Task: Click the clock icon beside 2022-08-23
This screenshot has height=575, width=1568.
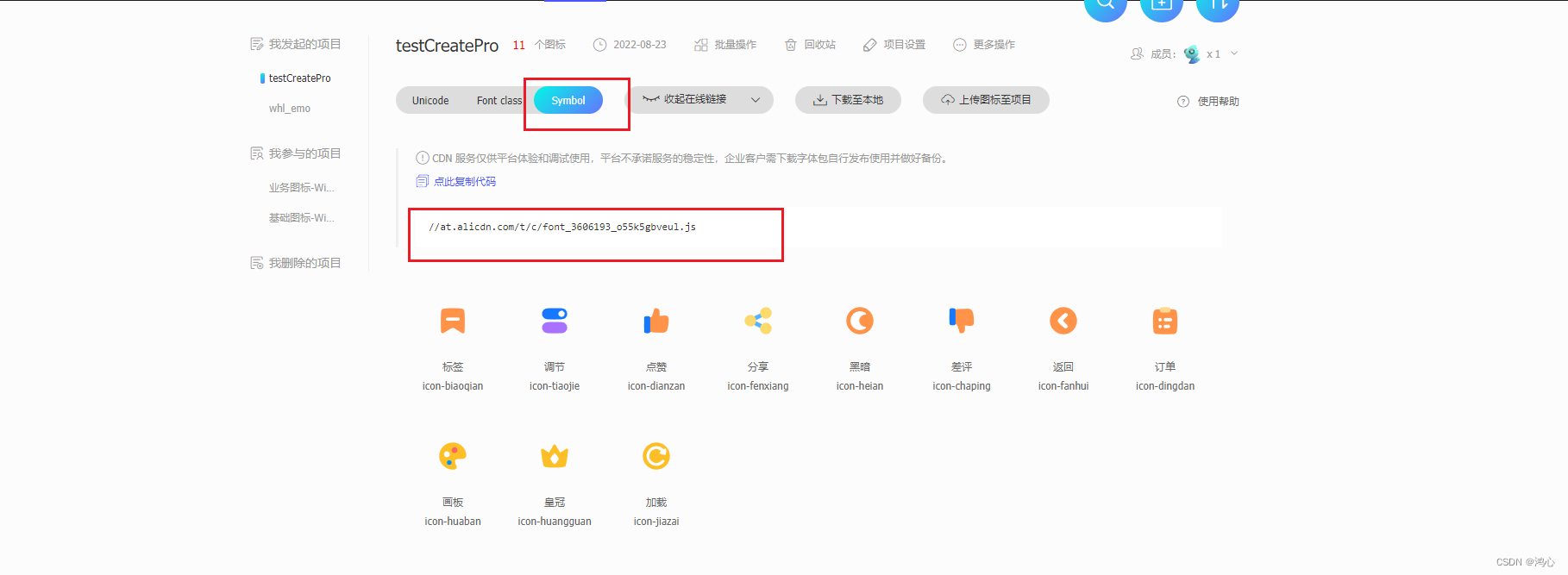Action: pos(600,45)
